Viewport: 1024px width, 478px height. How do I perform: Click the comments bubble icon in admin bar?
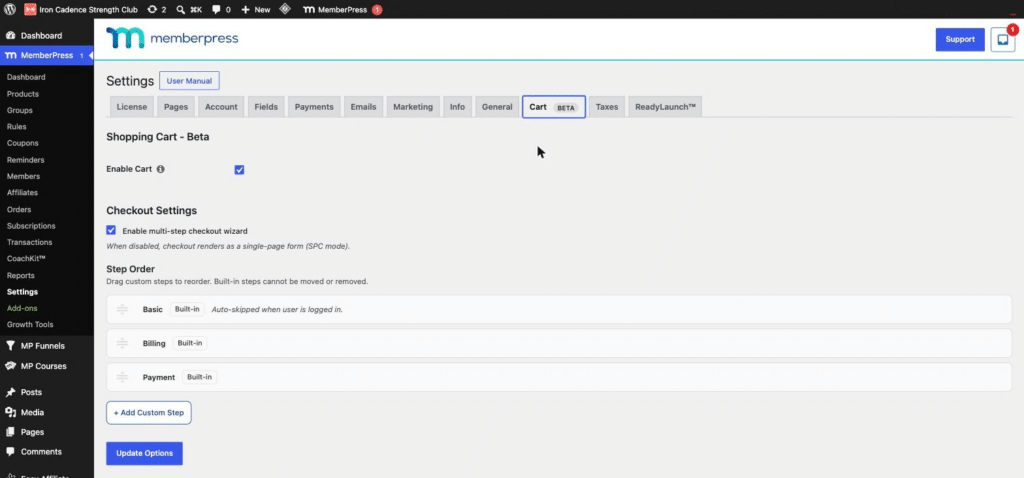pyautogui.click(x=216, y=10)
